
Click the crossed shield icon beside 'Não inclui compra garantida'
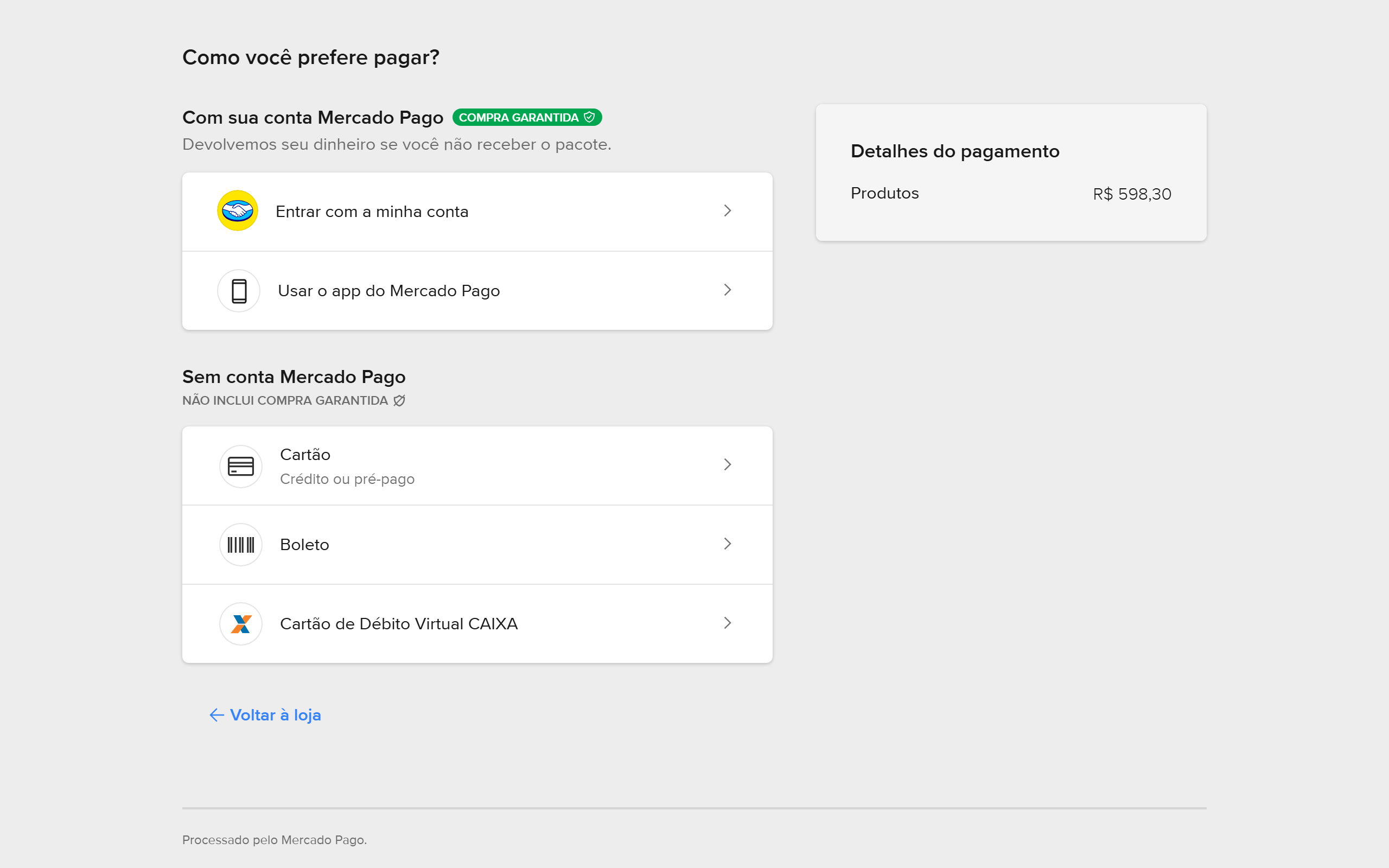click(399, 400)
